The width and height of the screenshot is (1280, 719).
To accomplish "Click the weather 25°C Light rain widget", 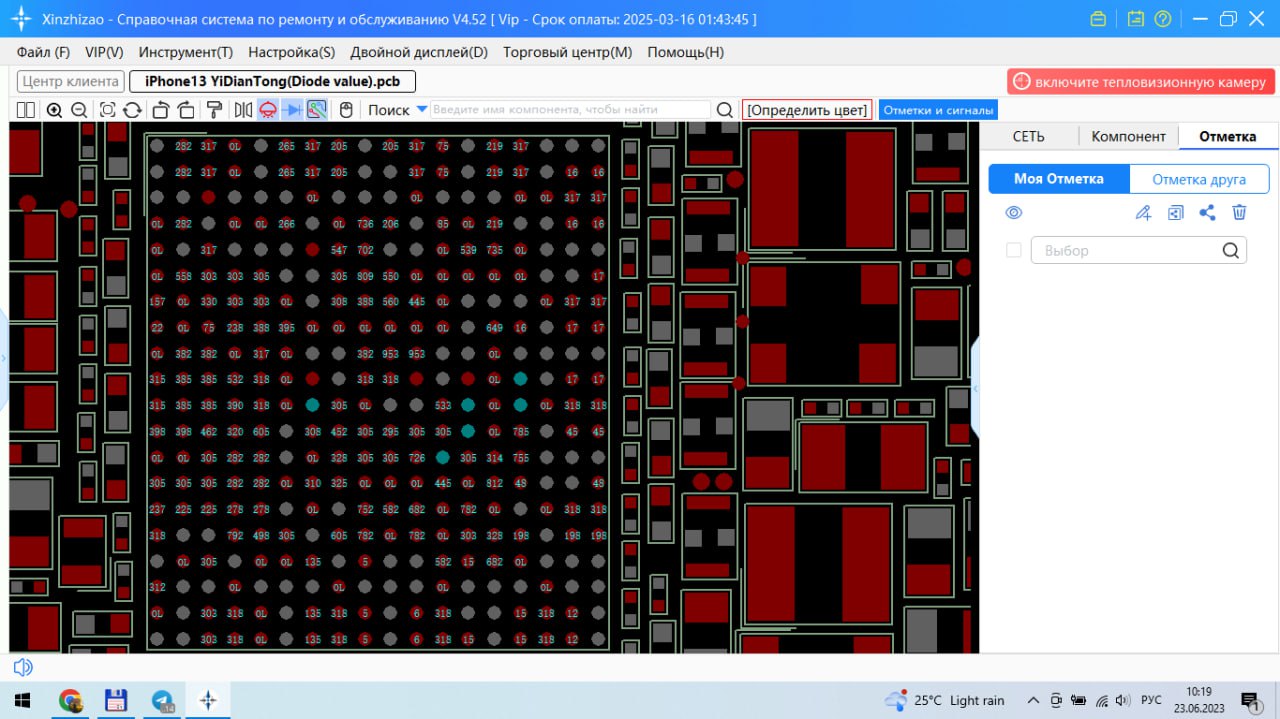I will 944,700.
